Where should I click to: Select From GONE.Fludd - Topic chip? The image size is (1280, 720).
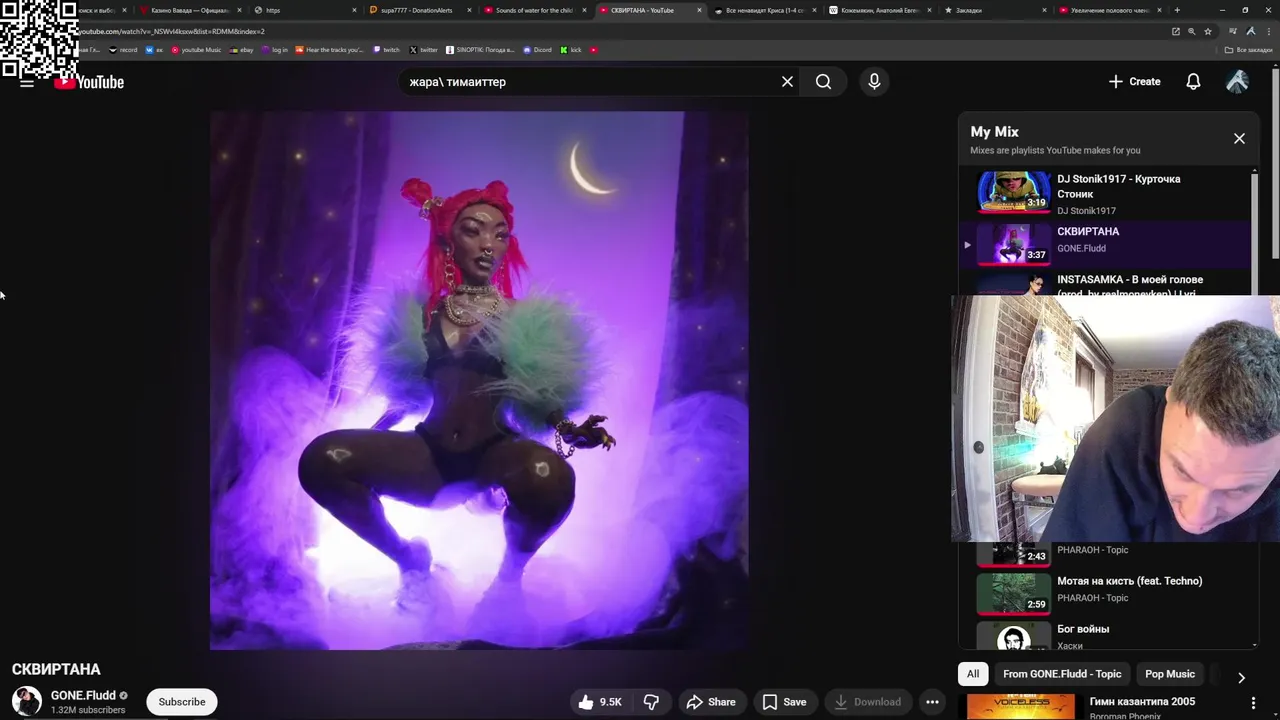coord(1062,674)
